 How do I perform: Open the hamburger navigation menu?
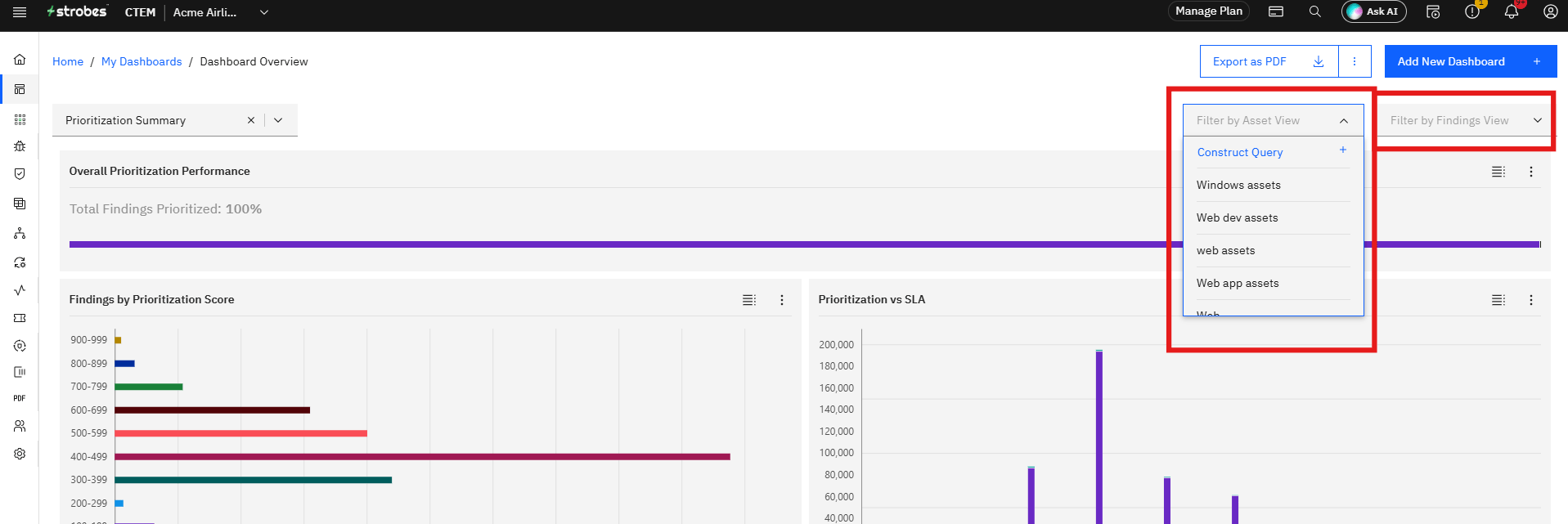(20, 12)
